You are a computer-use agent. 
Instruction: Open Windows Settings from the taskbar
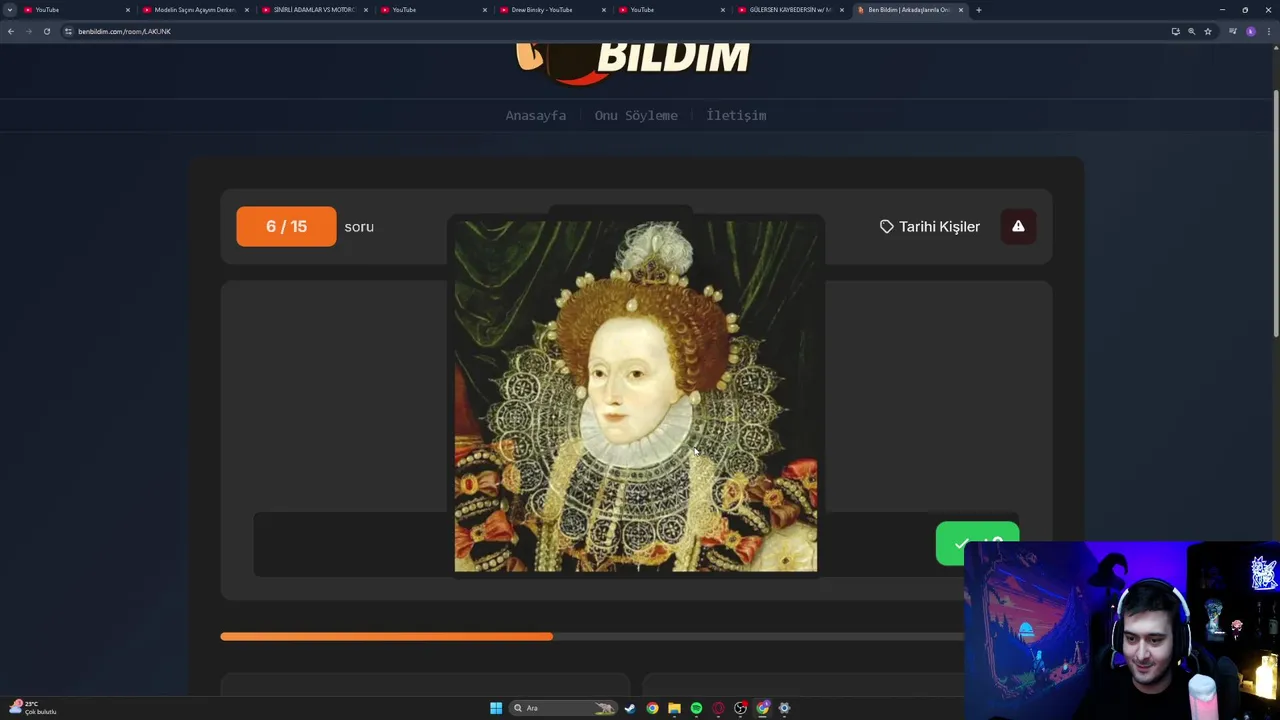click(x=784, y=708)
